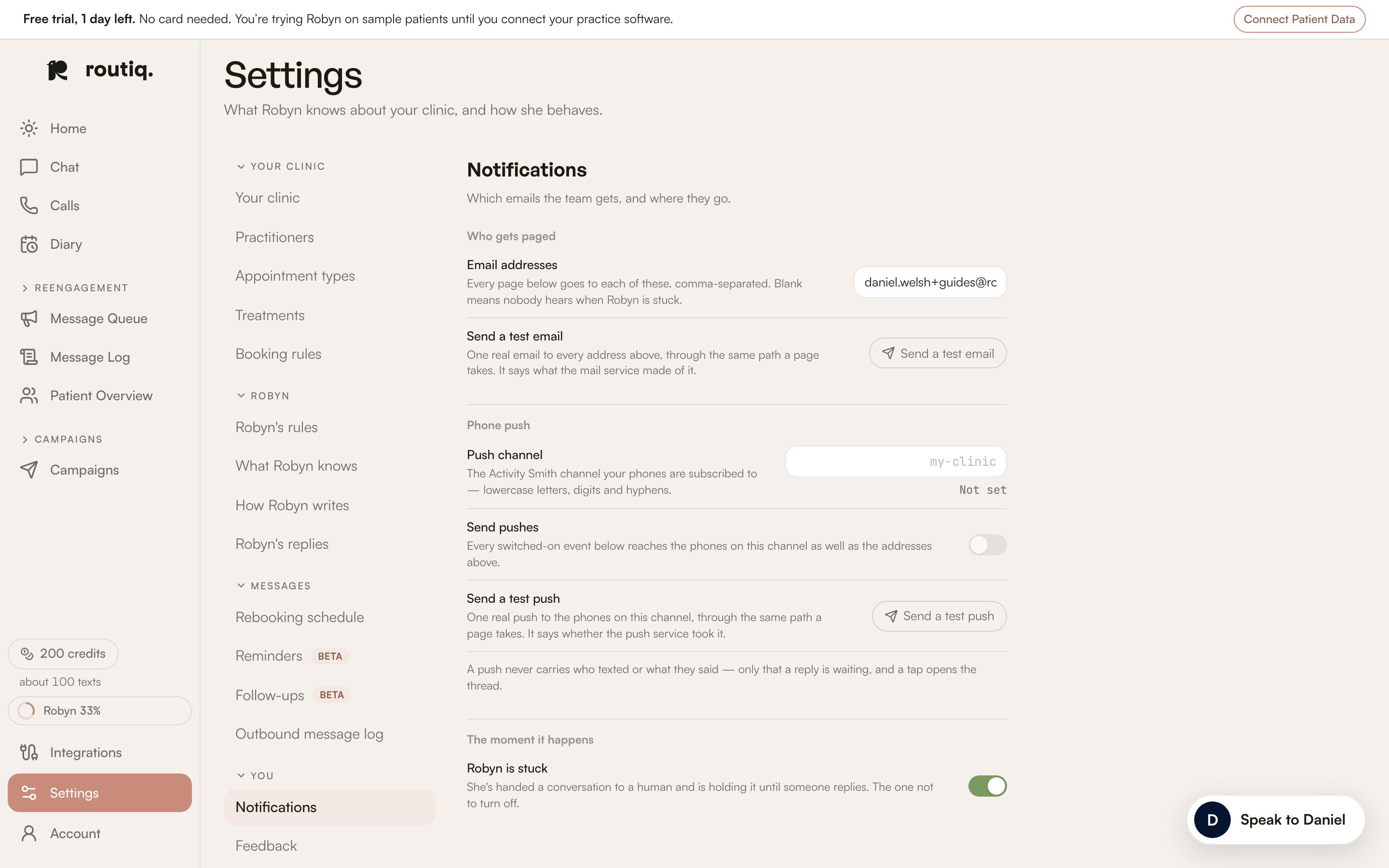The width and height of the screenshot is (1389, 868).
Task: Open Robyn's rules settings page
Action: pyautogui.click(x=330, y=427)
